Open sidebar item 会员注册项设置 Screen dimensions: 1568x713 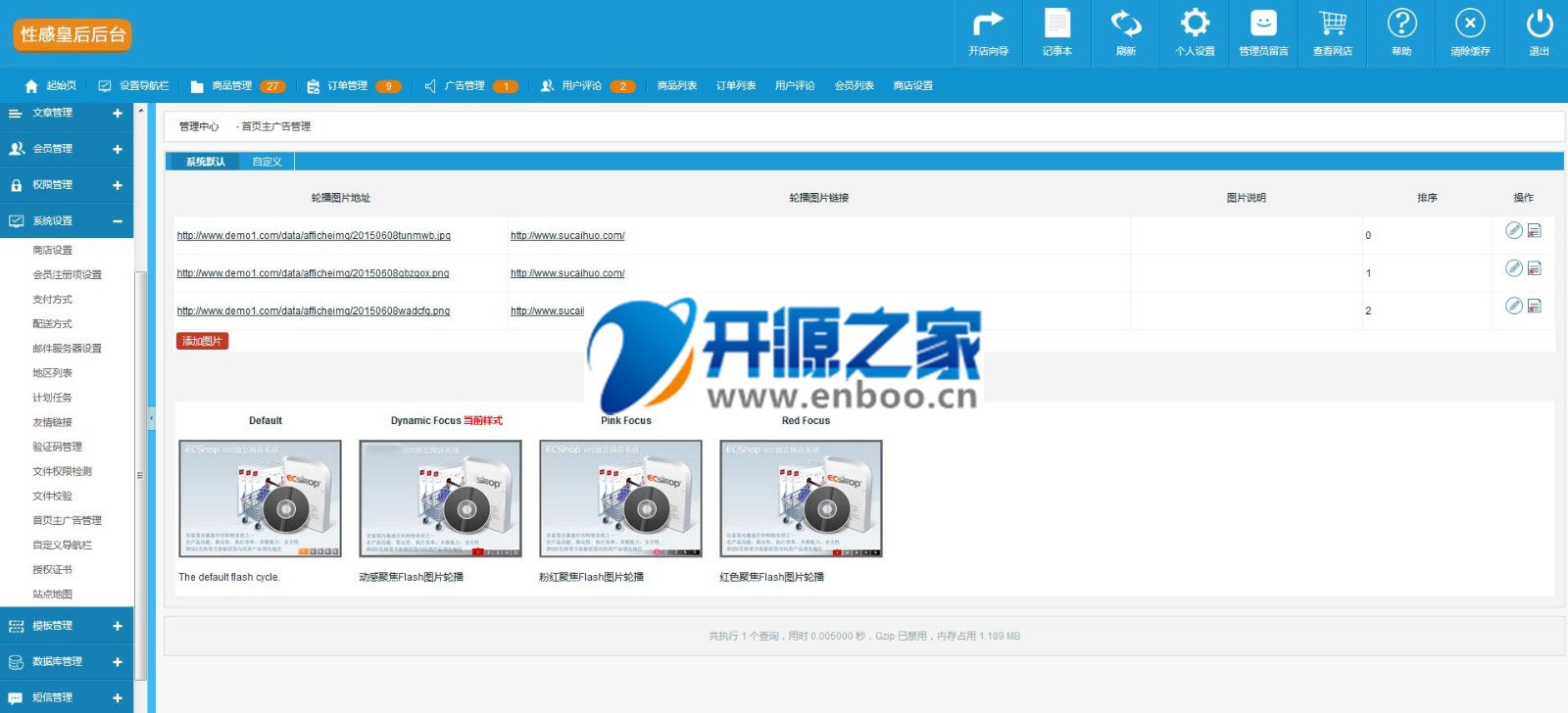67,275
